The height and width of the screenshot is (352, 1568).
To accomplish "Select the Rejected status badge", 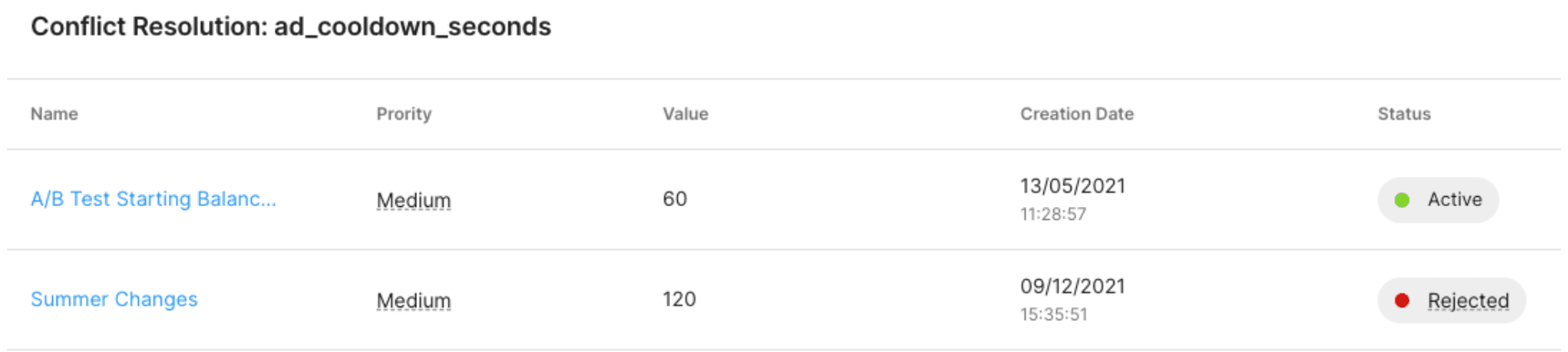I will click(1451, 300).
